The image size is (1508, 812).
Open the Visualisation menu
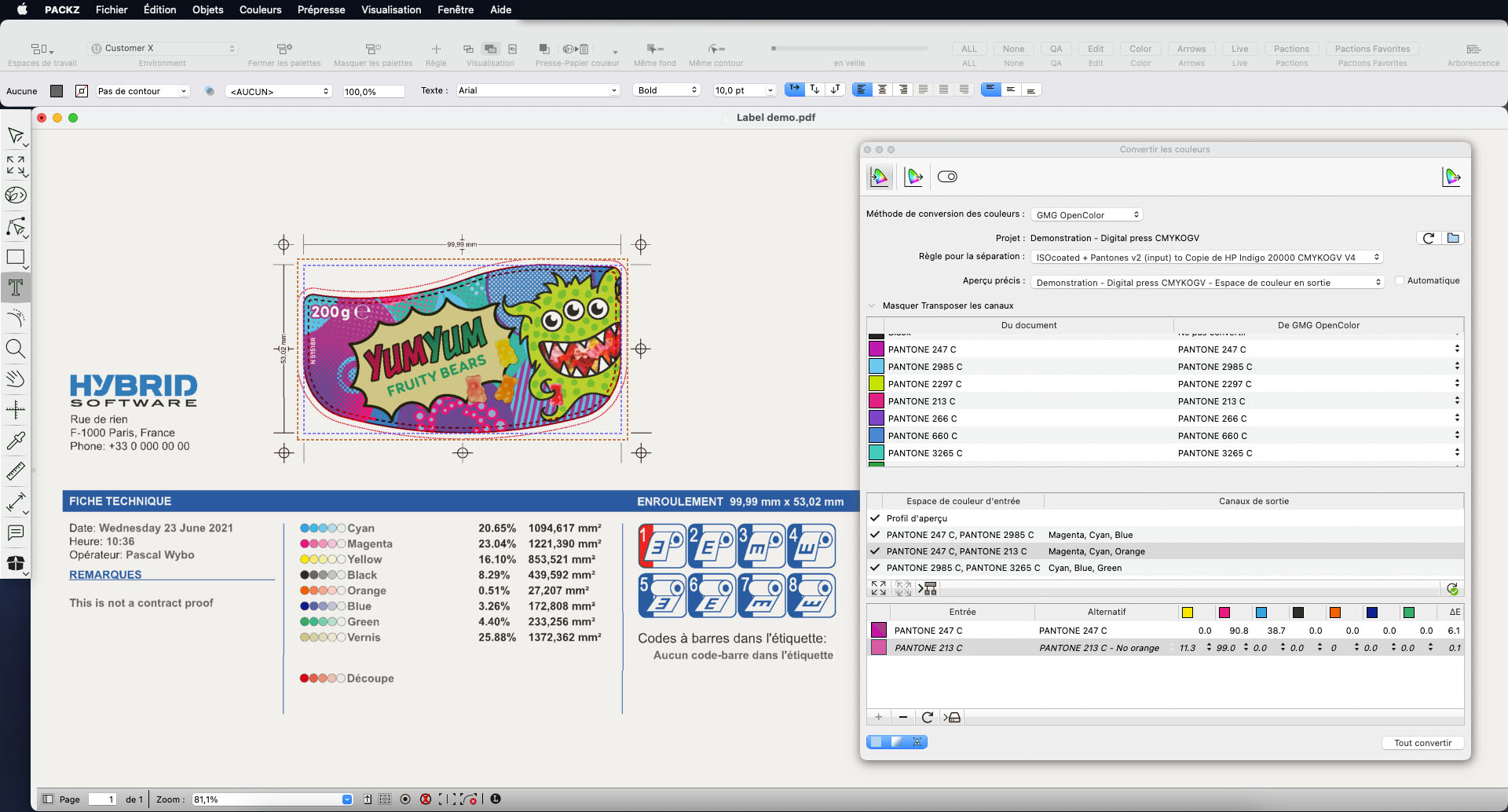pos(391,9)
